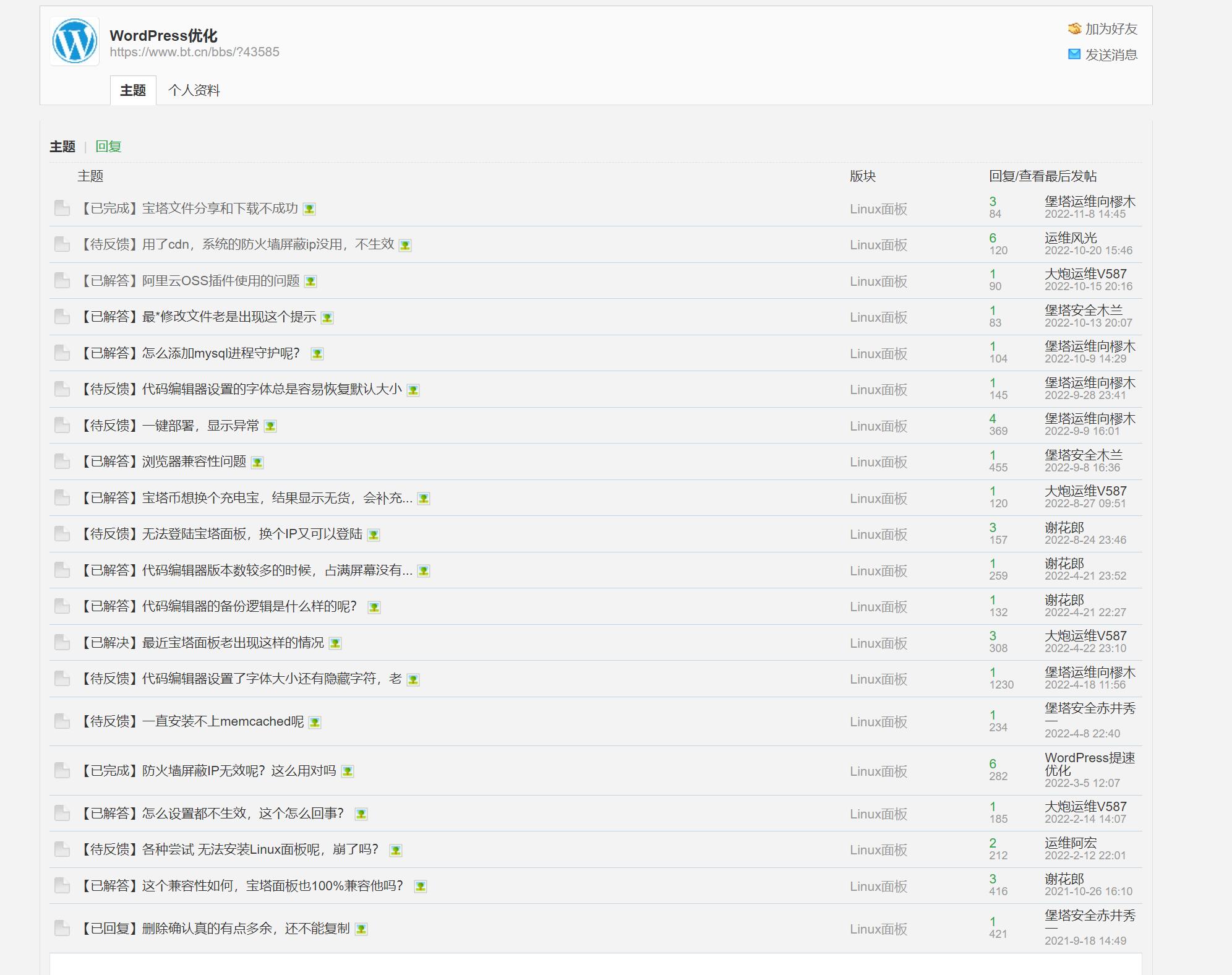This screenshot has height=975, width=1232.
Task: Click reply count 2 in 各种尝试 row
Action: (x=993, y=843)
